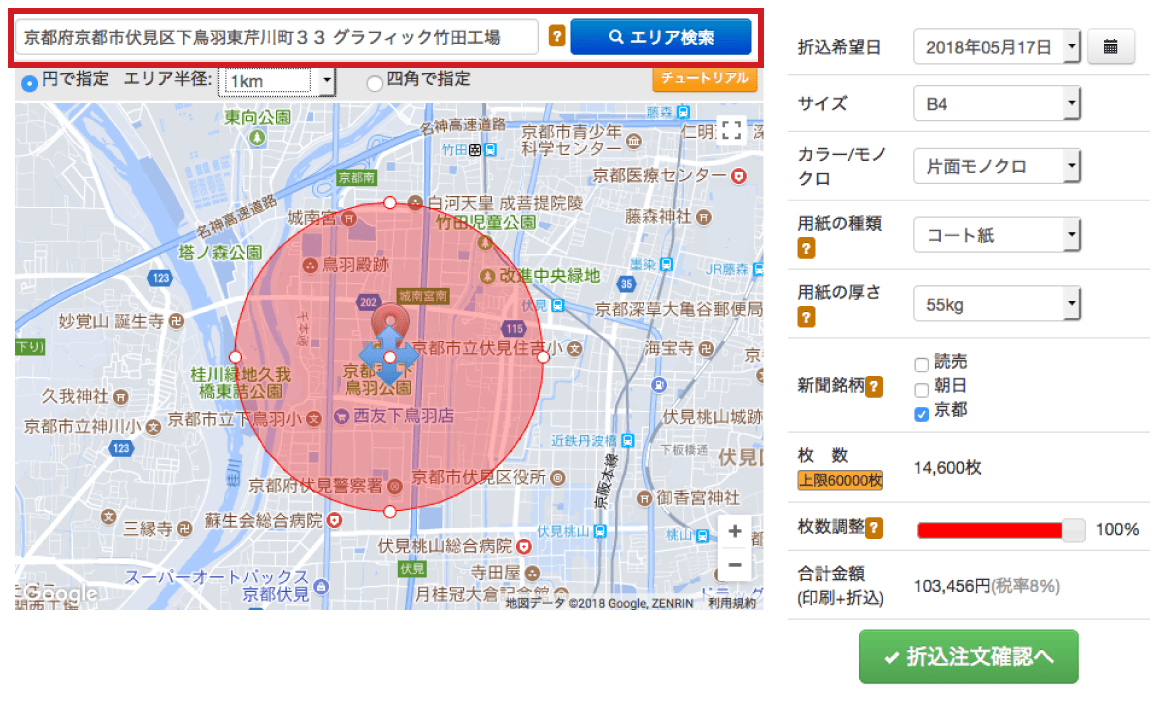Open the サイズ B4 dropdown
The width and height of the screenshot is (1160, 702).
click(x=996, y=103)
